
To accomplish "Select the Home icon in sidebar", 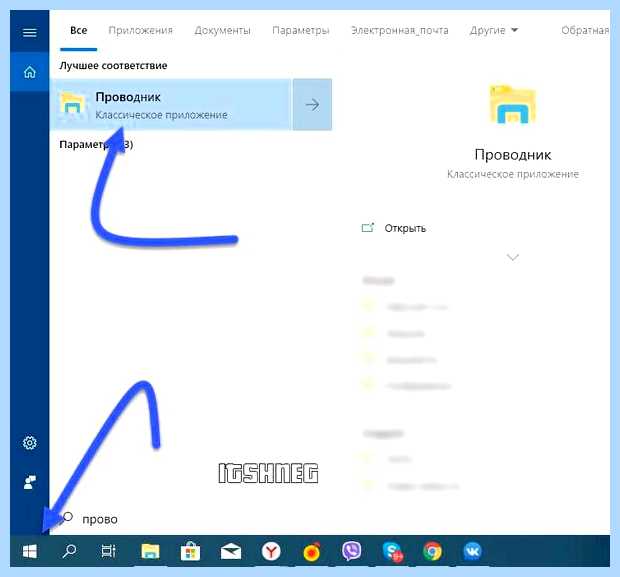I will click(x=30, y=72).
